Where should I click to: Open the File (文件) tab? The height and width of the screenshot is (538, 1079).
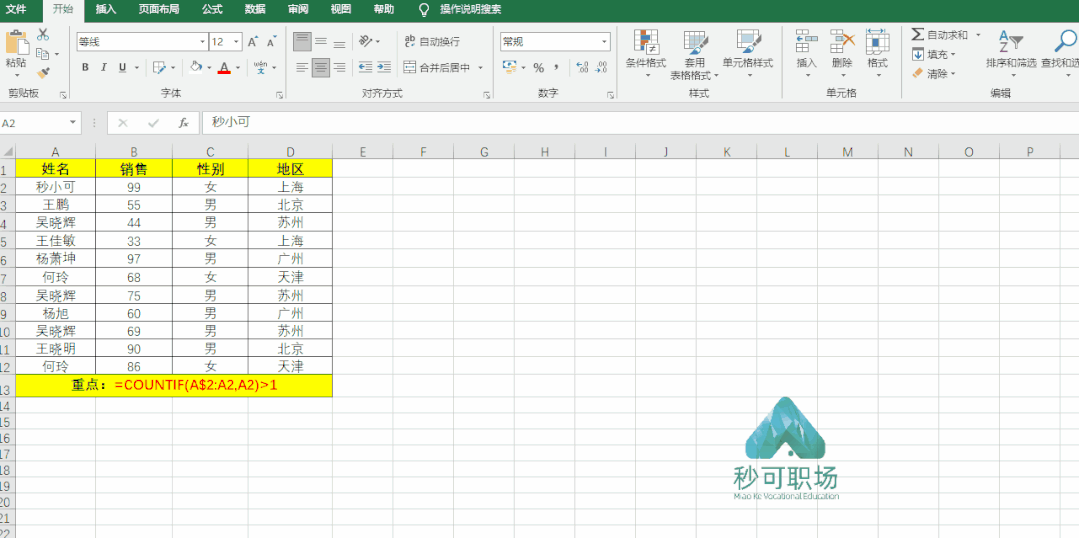click(x=16, y=10)
